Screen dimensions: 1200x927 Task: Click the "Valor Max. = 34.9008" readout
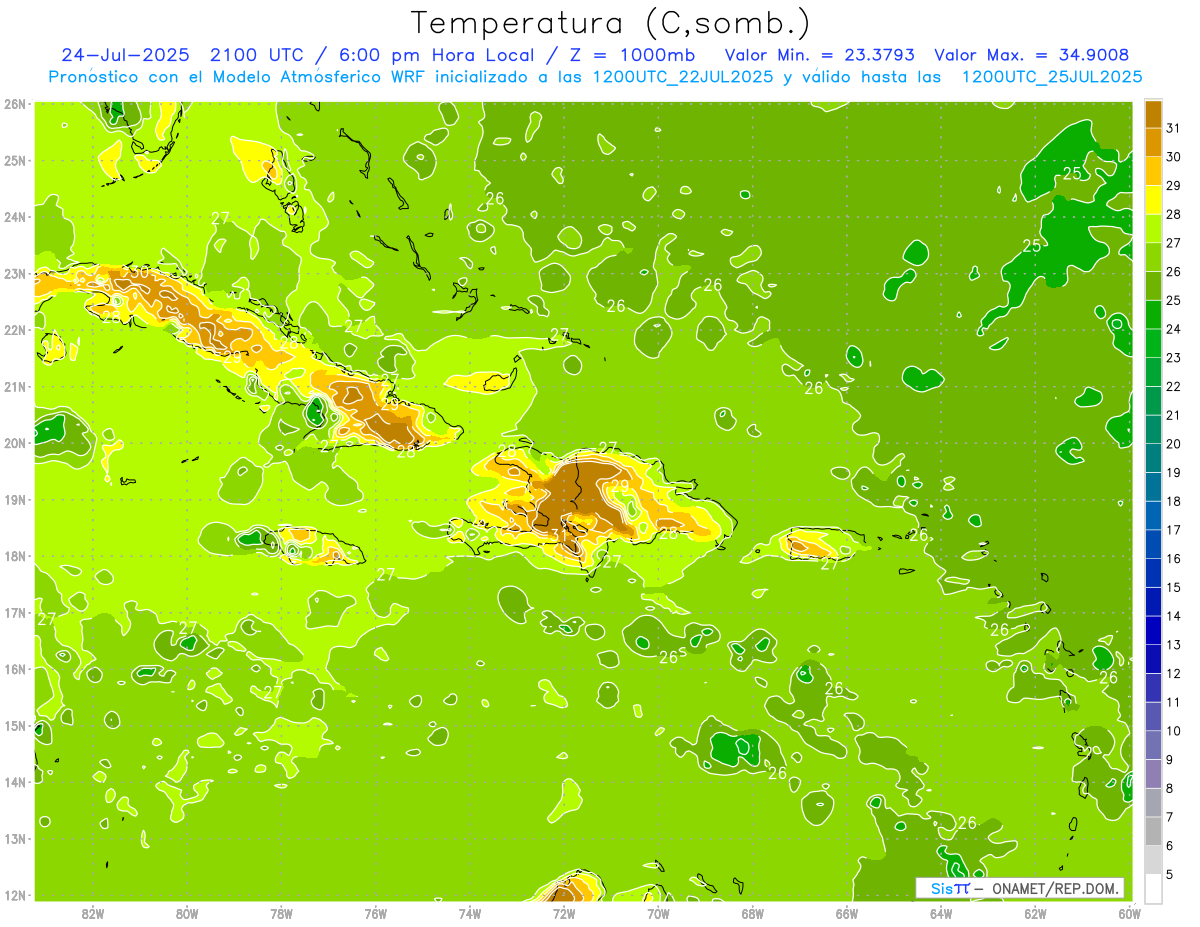pos(1031,54)
